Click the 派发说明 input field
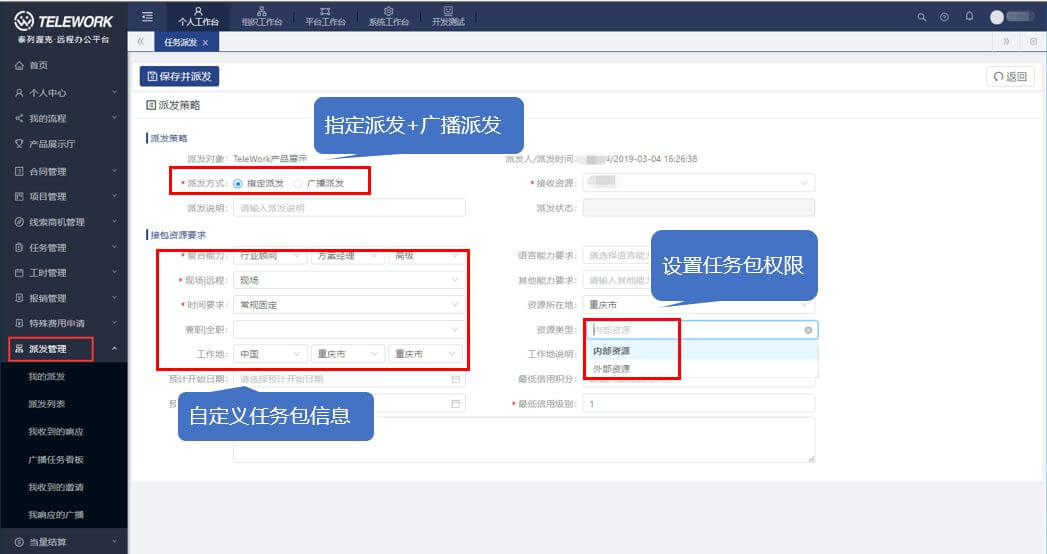This screenshot has width=1047, height=554. [x=349, y=208]
